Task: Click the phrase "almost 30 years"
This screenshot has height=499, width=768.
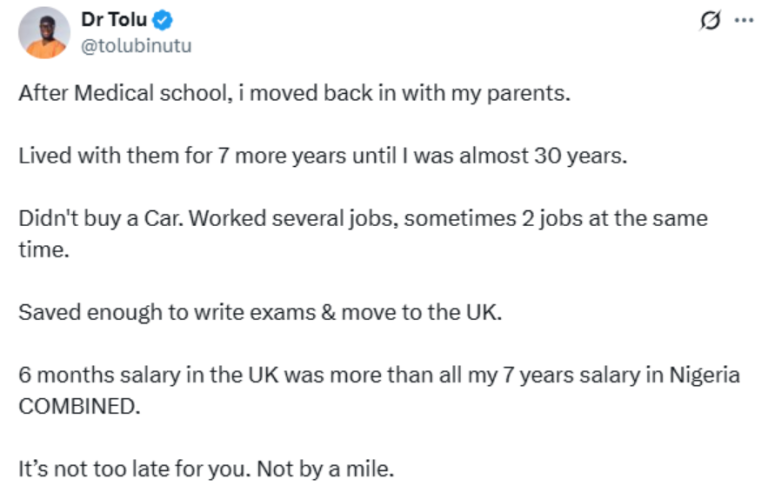Action: point(567,159)
